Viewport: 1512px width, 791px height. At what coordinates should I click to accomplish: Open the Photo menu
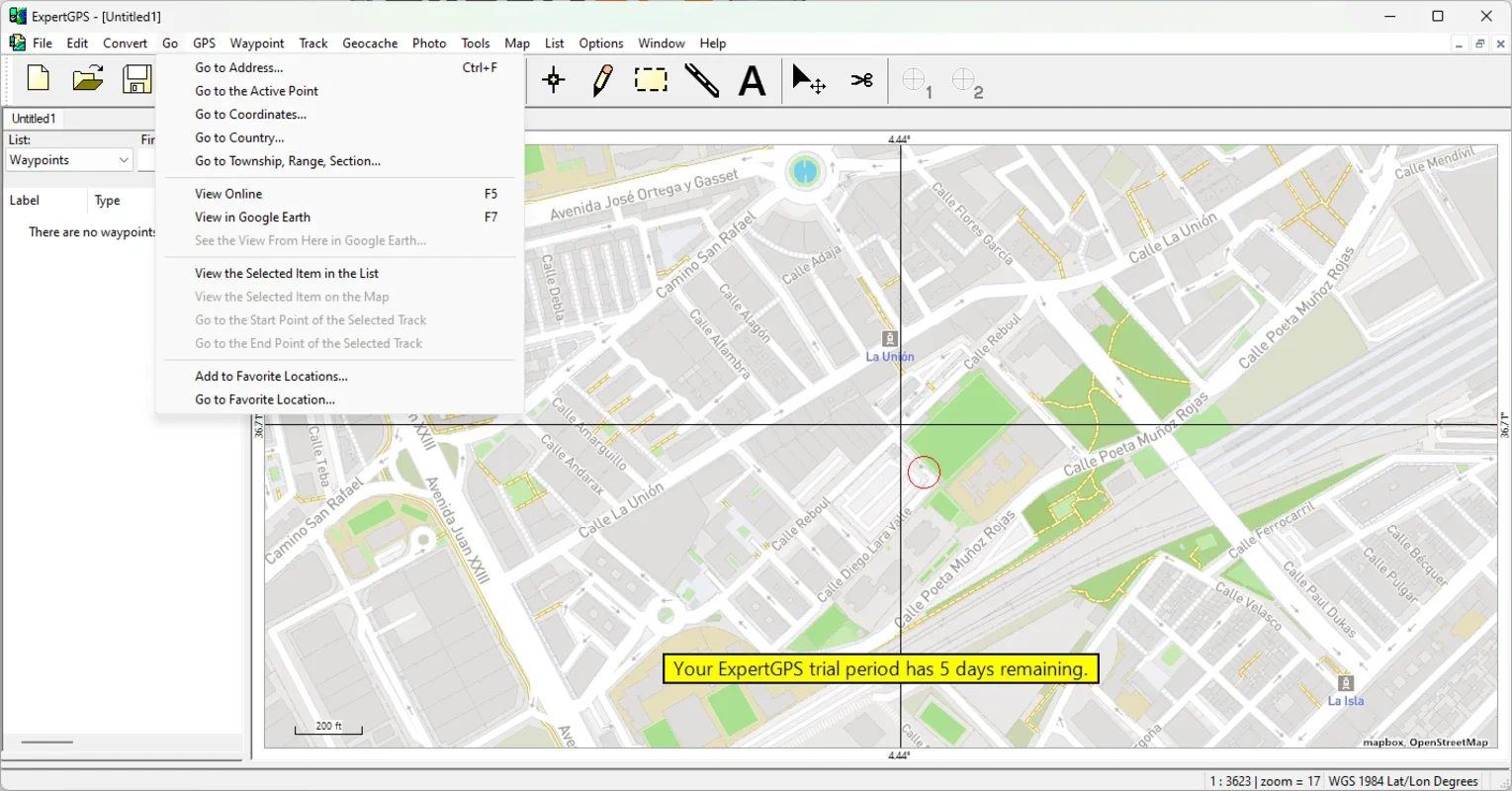point(429,44)
